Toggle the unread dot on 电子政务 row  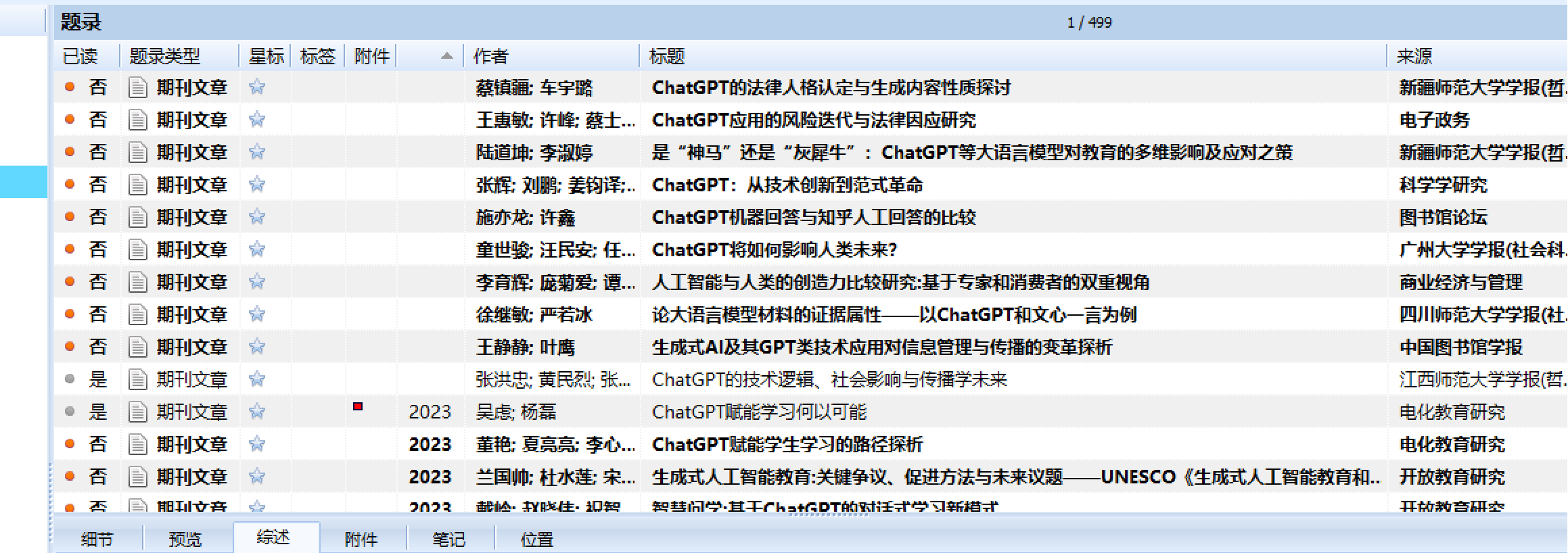click(x=70, y=119)
